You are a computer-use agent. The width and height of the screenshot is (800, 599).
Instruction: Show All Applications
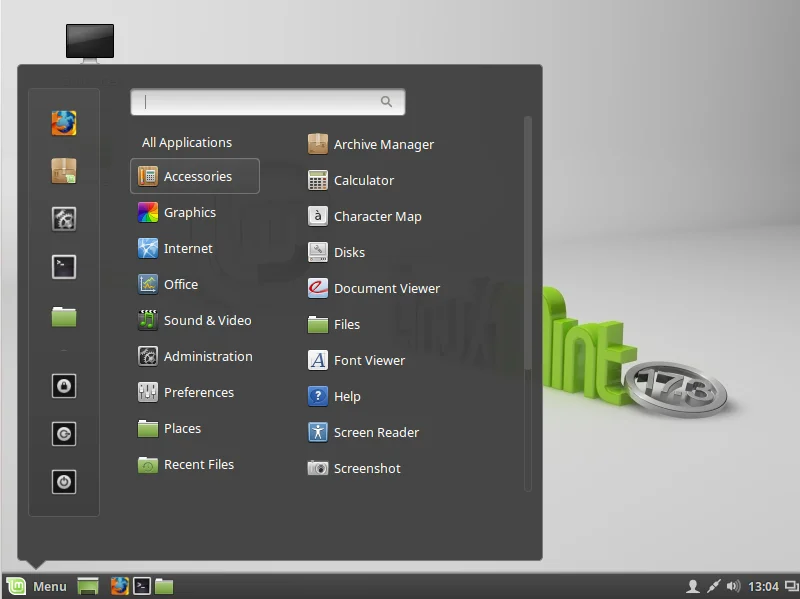tap(187, 142)
